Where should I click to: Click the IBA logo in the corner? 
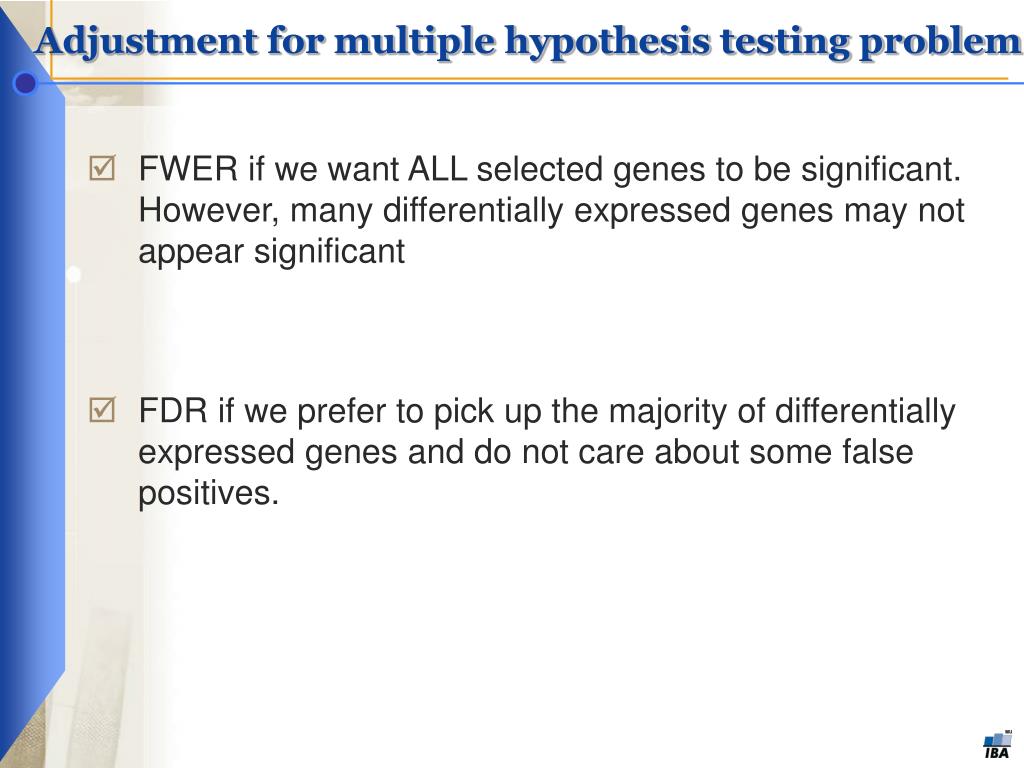[x=997, y=745]
